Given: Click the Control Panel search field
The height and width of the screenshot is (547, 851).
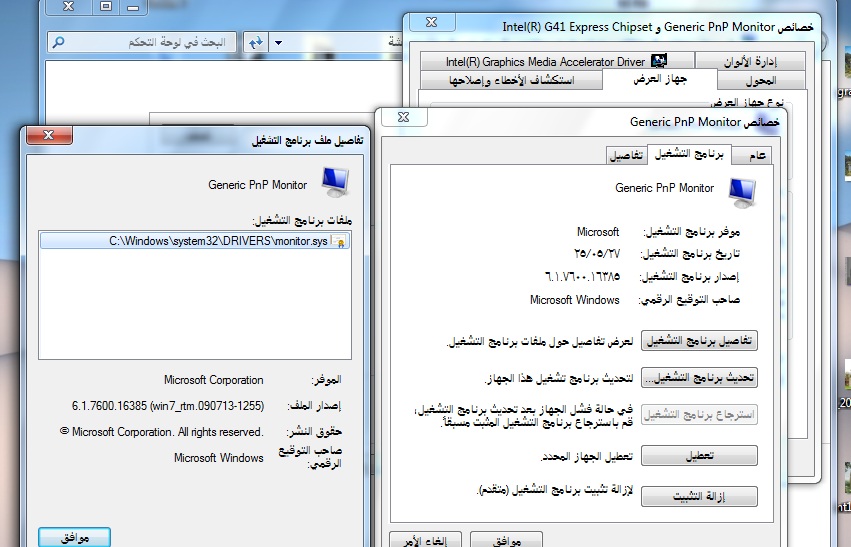Looking at the screenshot, I should 142,42.
